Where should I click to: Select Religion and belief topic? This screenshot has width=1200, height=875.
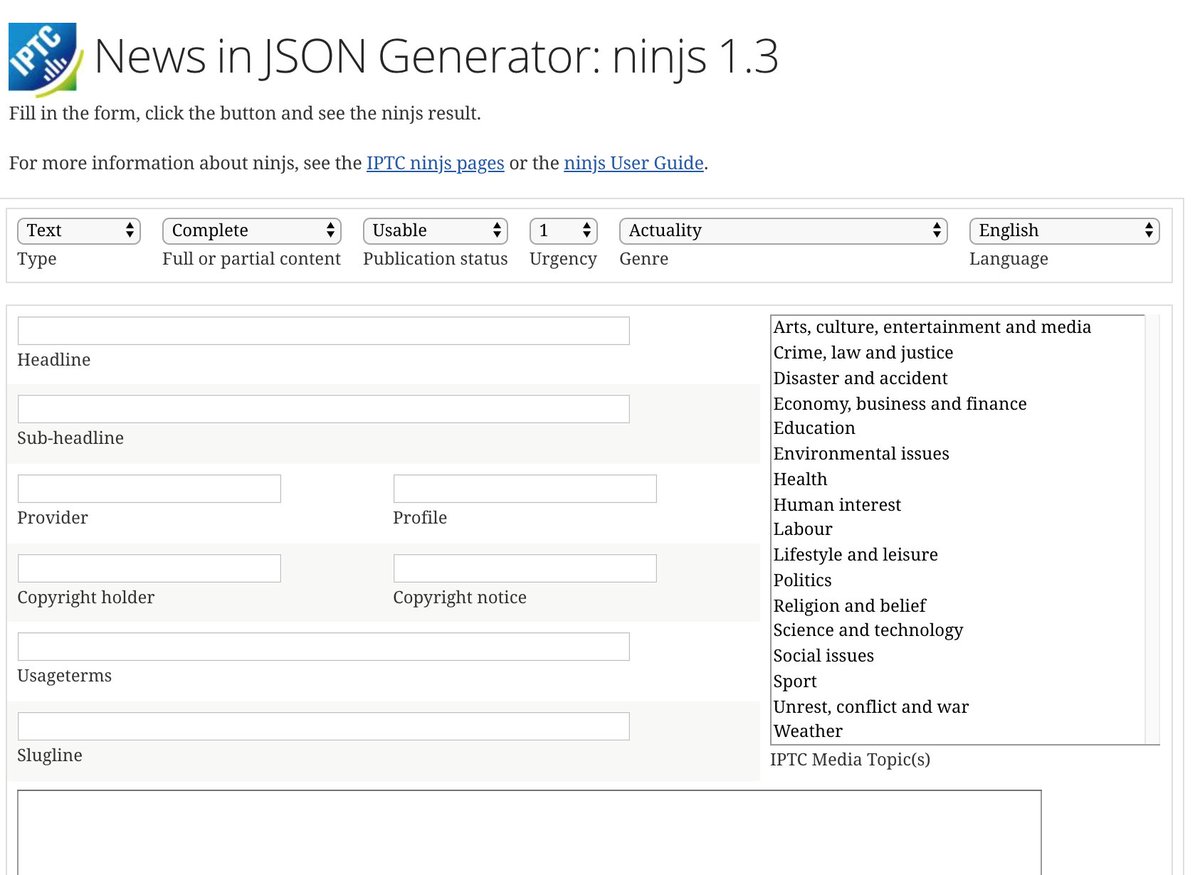click(957, 606)
